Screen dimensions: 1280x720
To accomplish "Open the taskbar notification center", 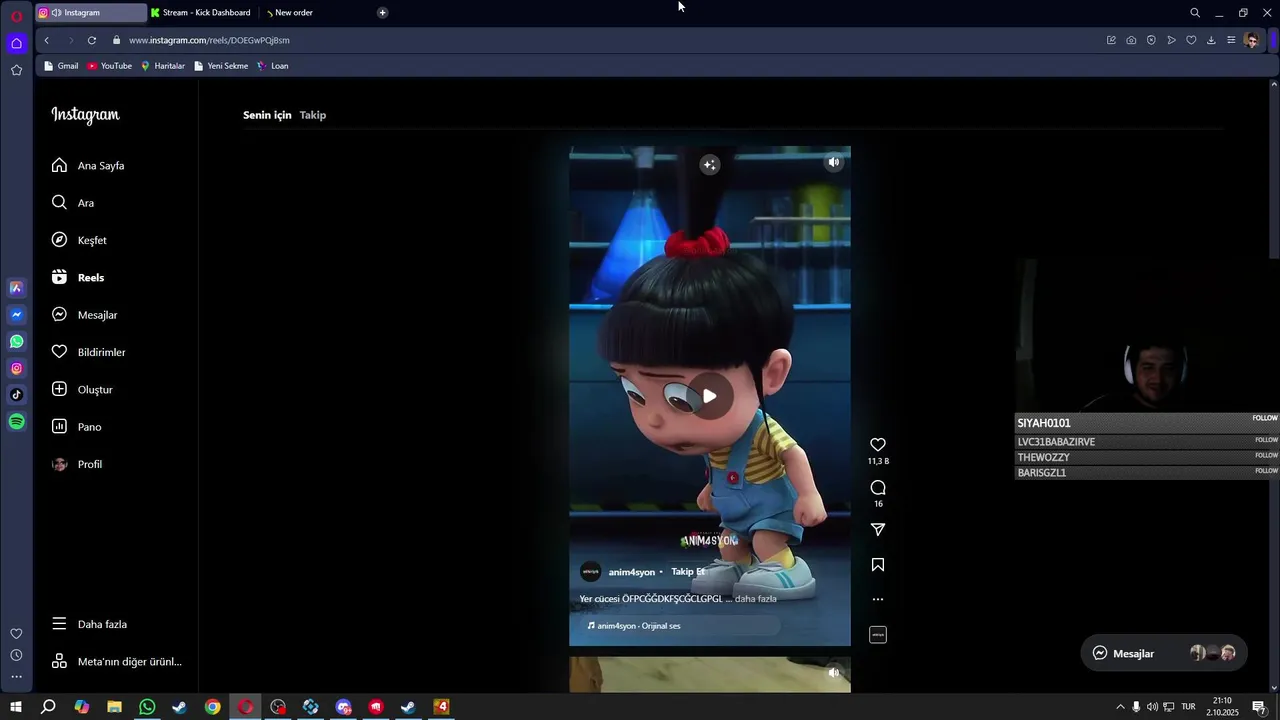I will coord(1259,707).
